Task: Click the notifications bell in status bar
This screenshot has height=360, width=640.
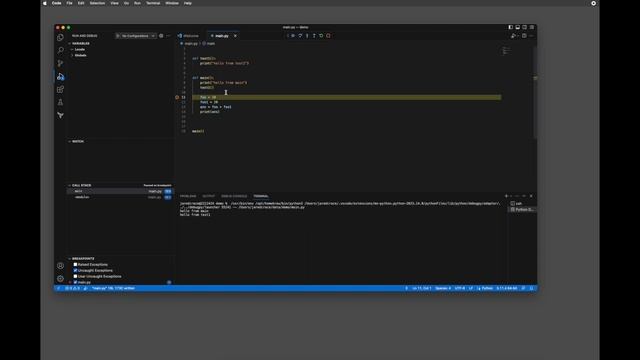Action: pos(531,289)
